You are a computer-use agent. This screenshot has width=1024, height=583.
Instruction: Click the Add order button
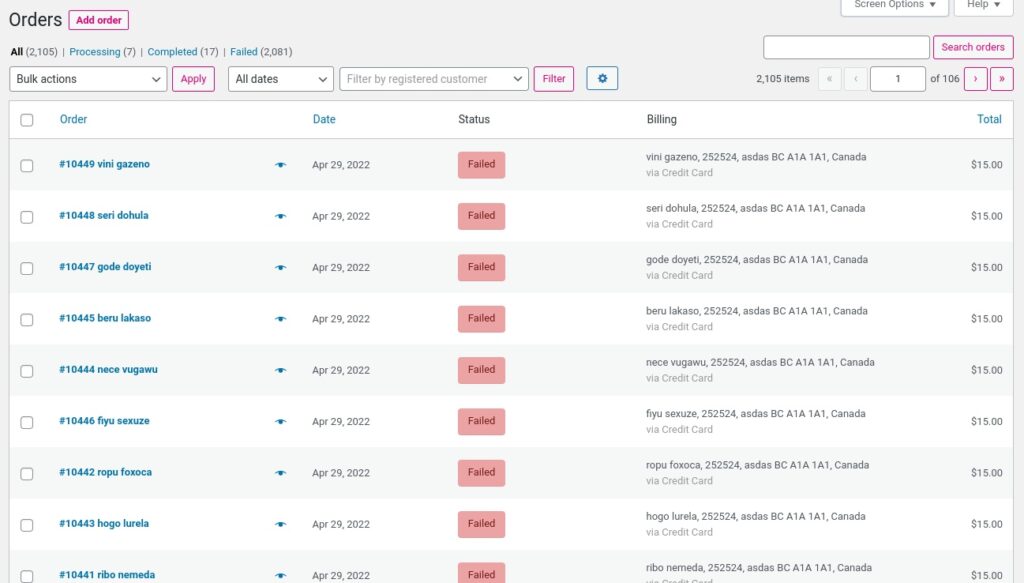[x=98, y=20]
